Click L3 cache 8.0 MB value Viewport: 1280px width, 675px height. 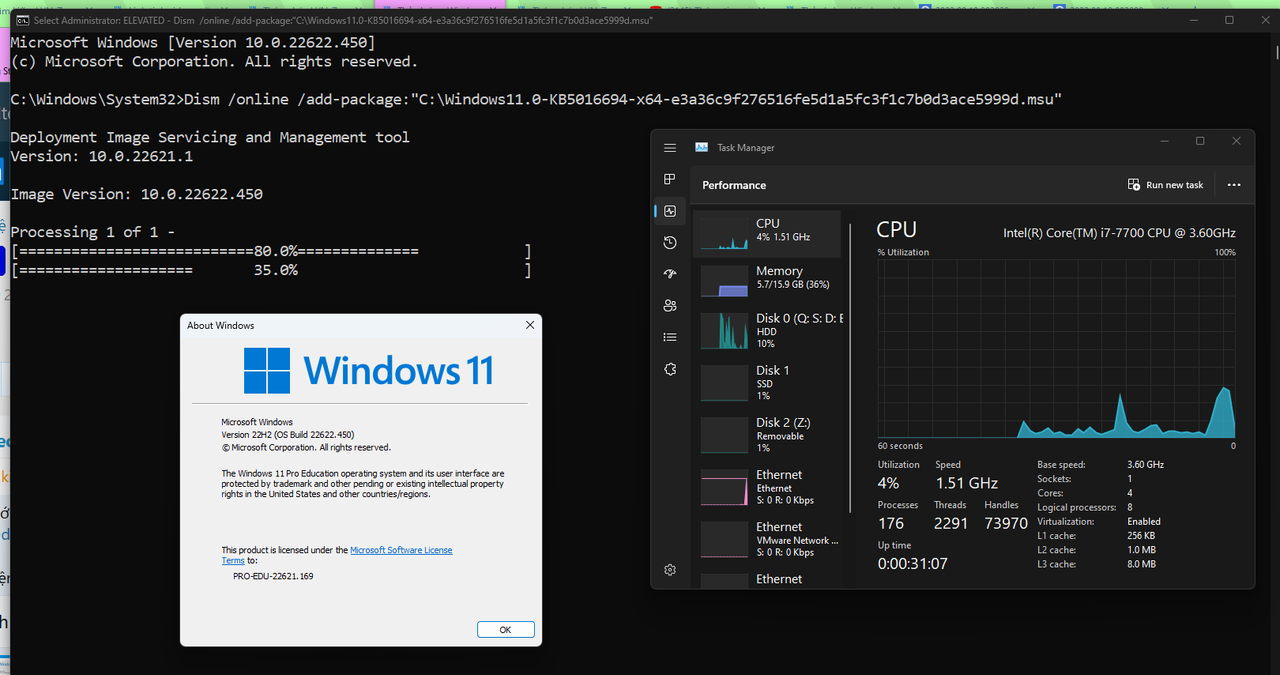(x=1141, y=564)
